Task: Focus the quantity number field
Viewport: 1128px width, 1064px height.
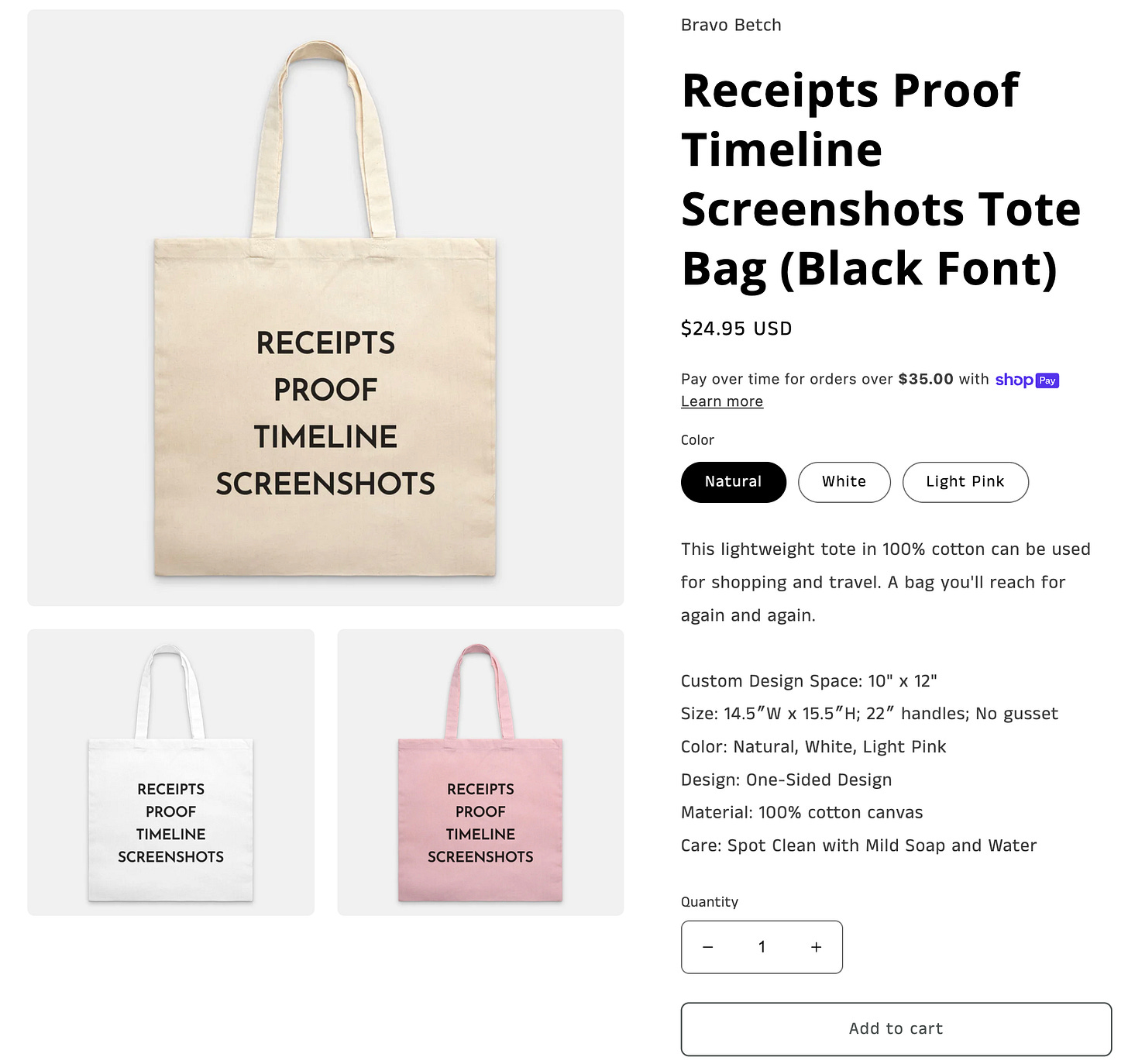Action: (x=762, y=947)
